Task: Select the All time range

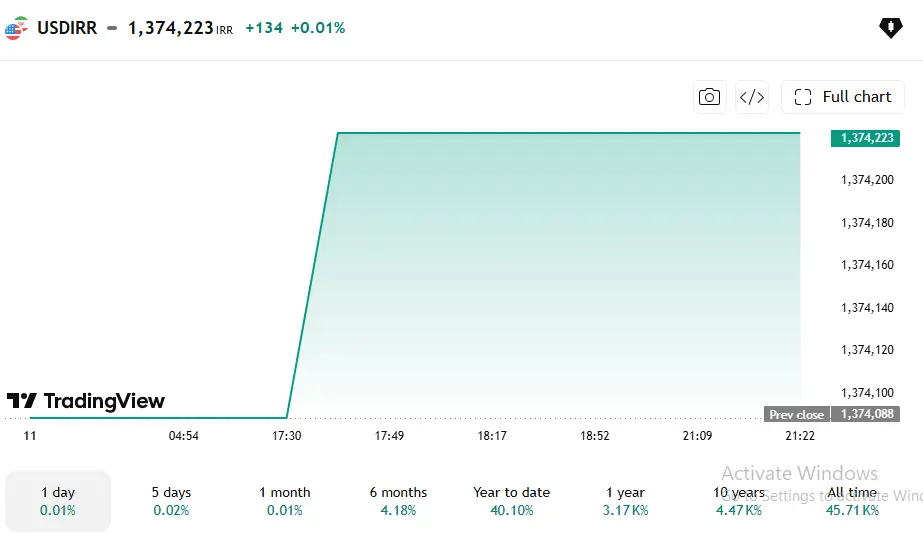Action: coord(852,501)
